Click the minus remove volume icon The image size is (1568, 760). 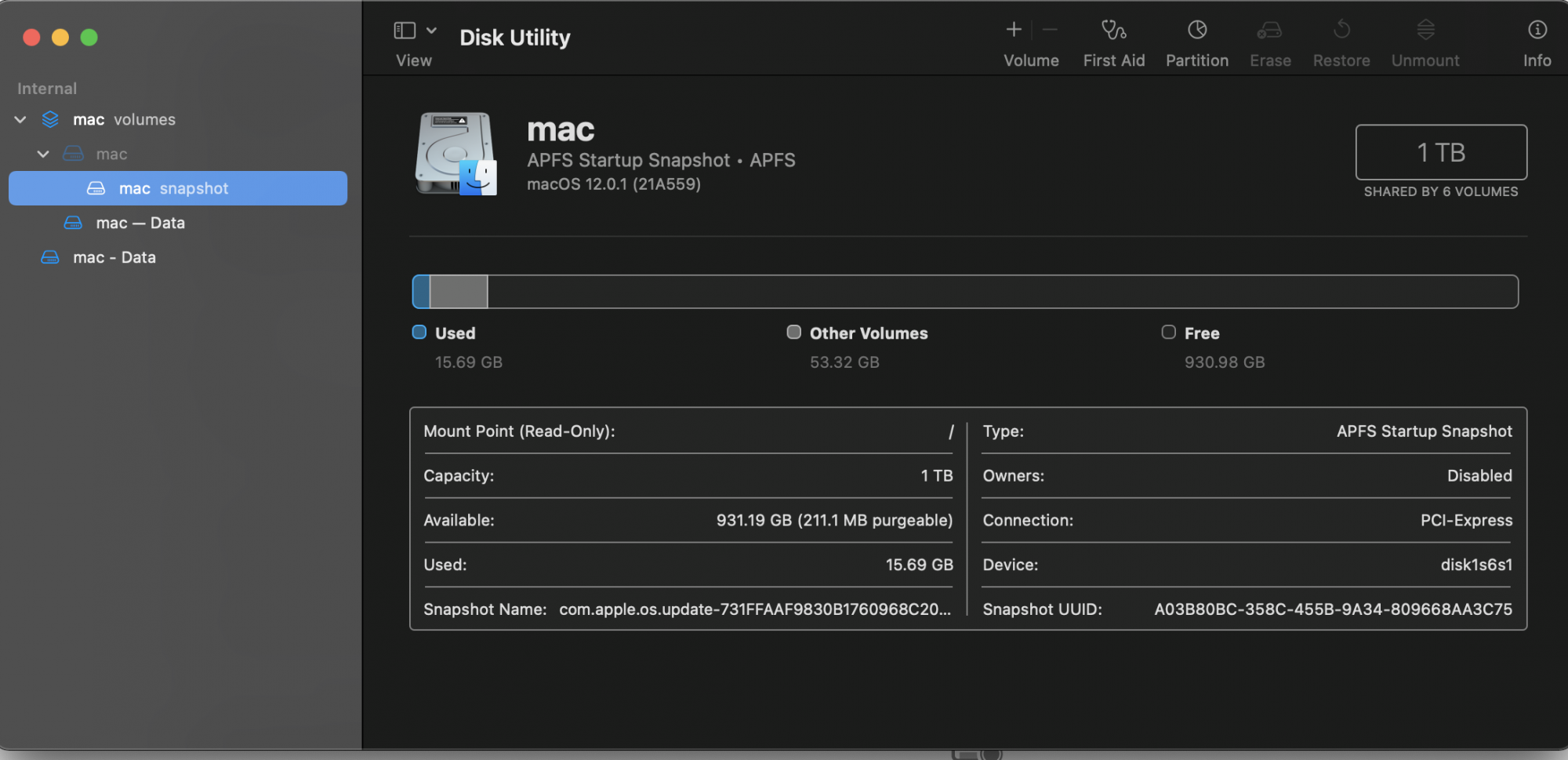pos(1051,30)
